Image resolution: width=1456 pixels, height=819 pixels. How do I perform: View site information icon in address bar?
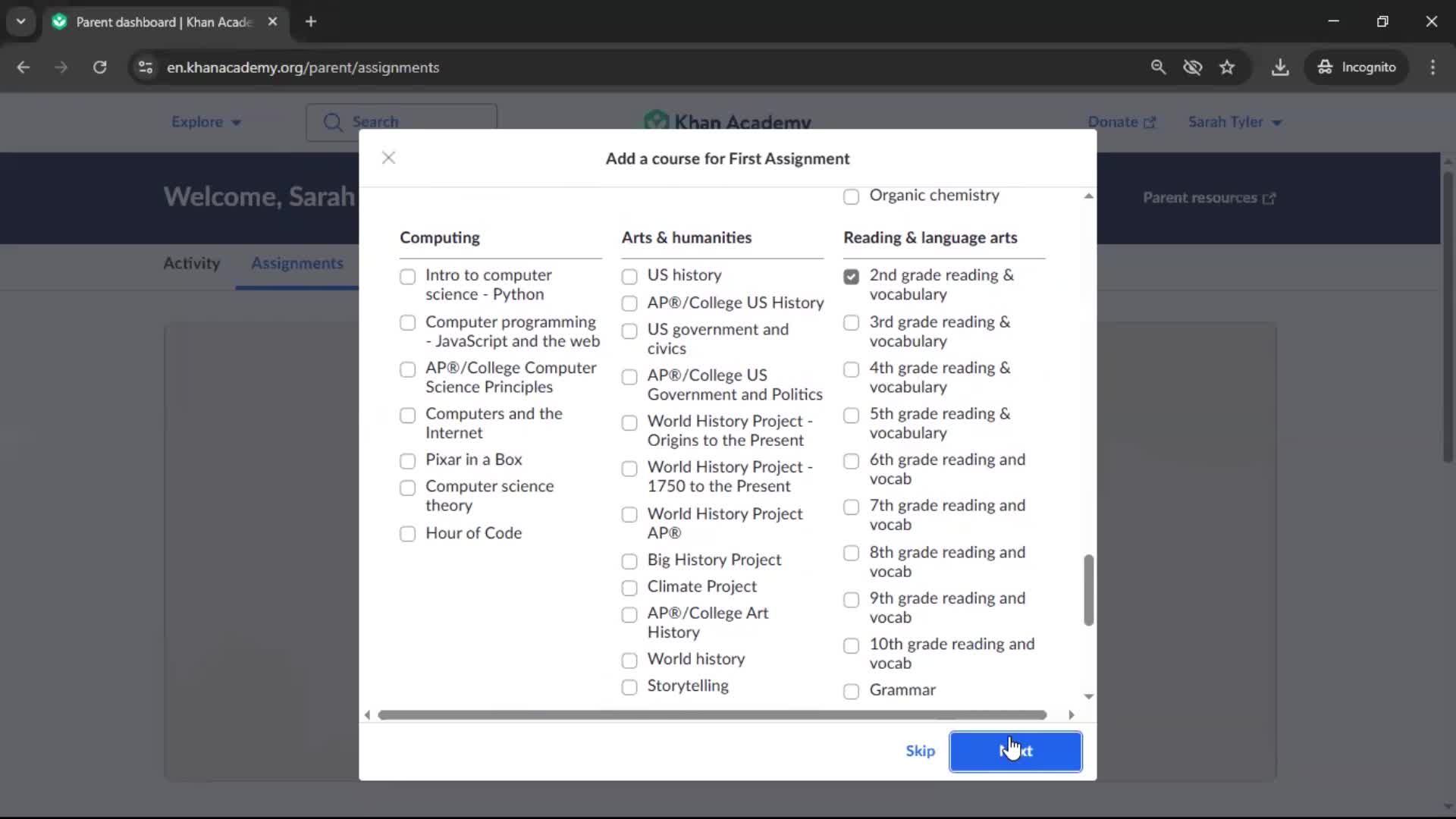click(x=146, y=67)
